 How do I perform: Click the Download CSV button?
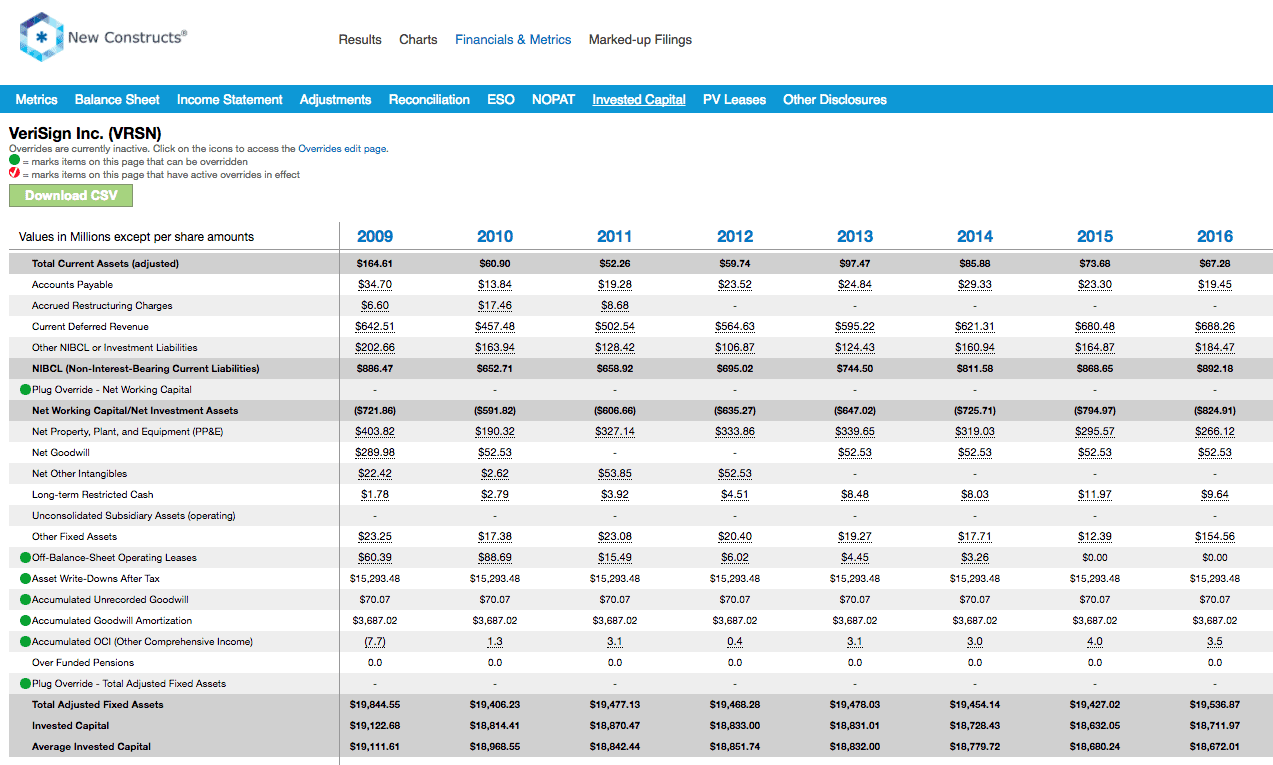(71, 195)
